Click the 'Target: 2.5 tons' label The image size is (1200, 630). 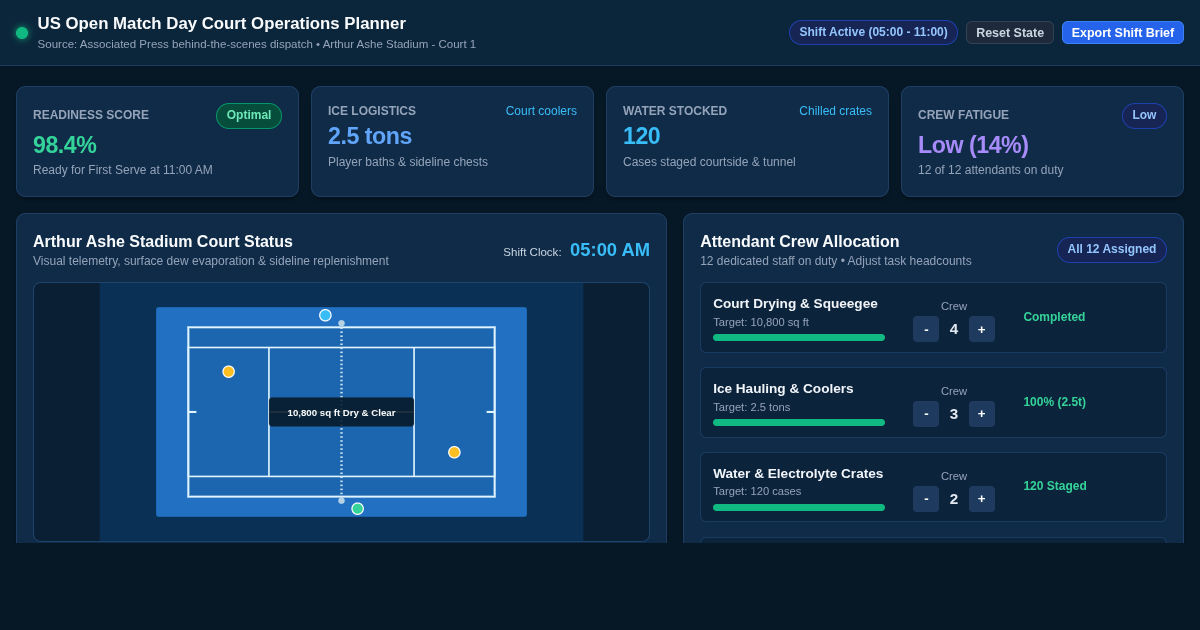751,407
